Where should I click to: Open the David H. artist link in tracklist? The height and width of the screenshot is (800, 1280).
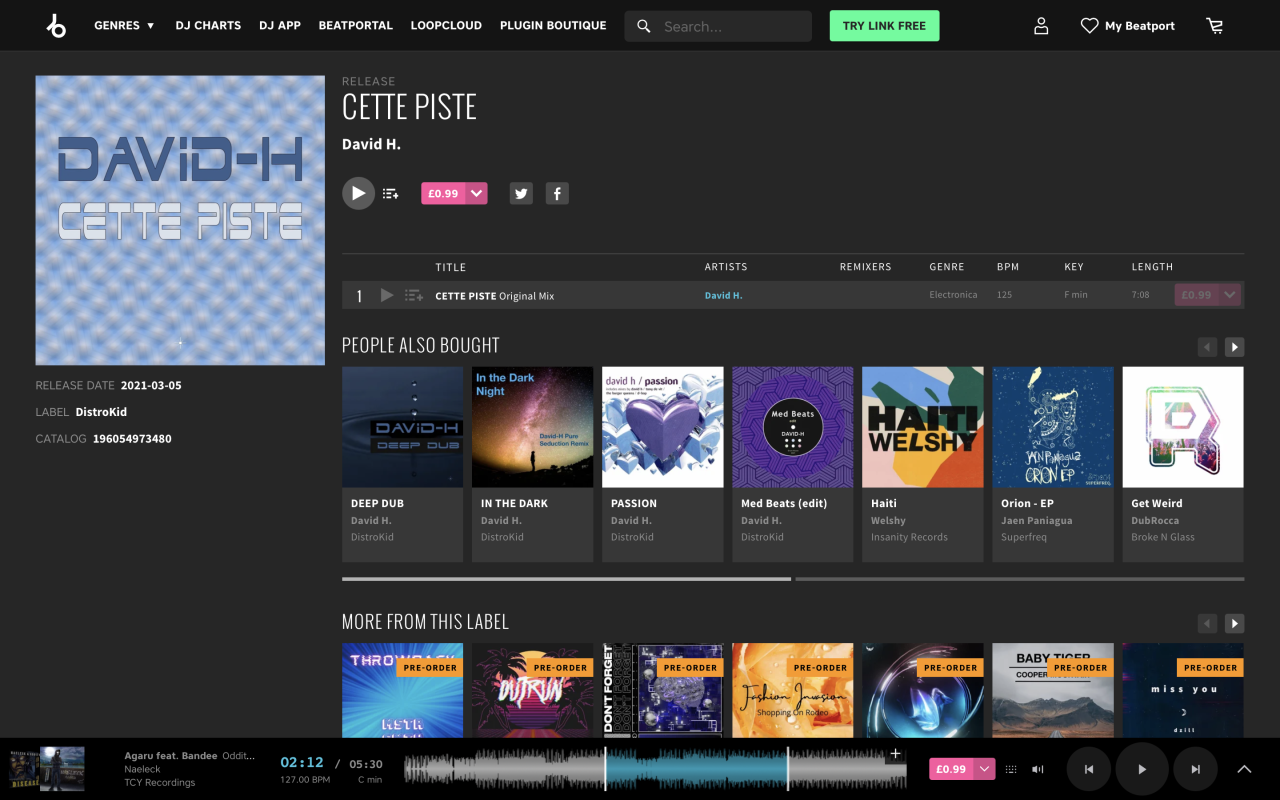pyautogui.click(x=723, y=296)
